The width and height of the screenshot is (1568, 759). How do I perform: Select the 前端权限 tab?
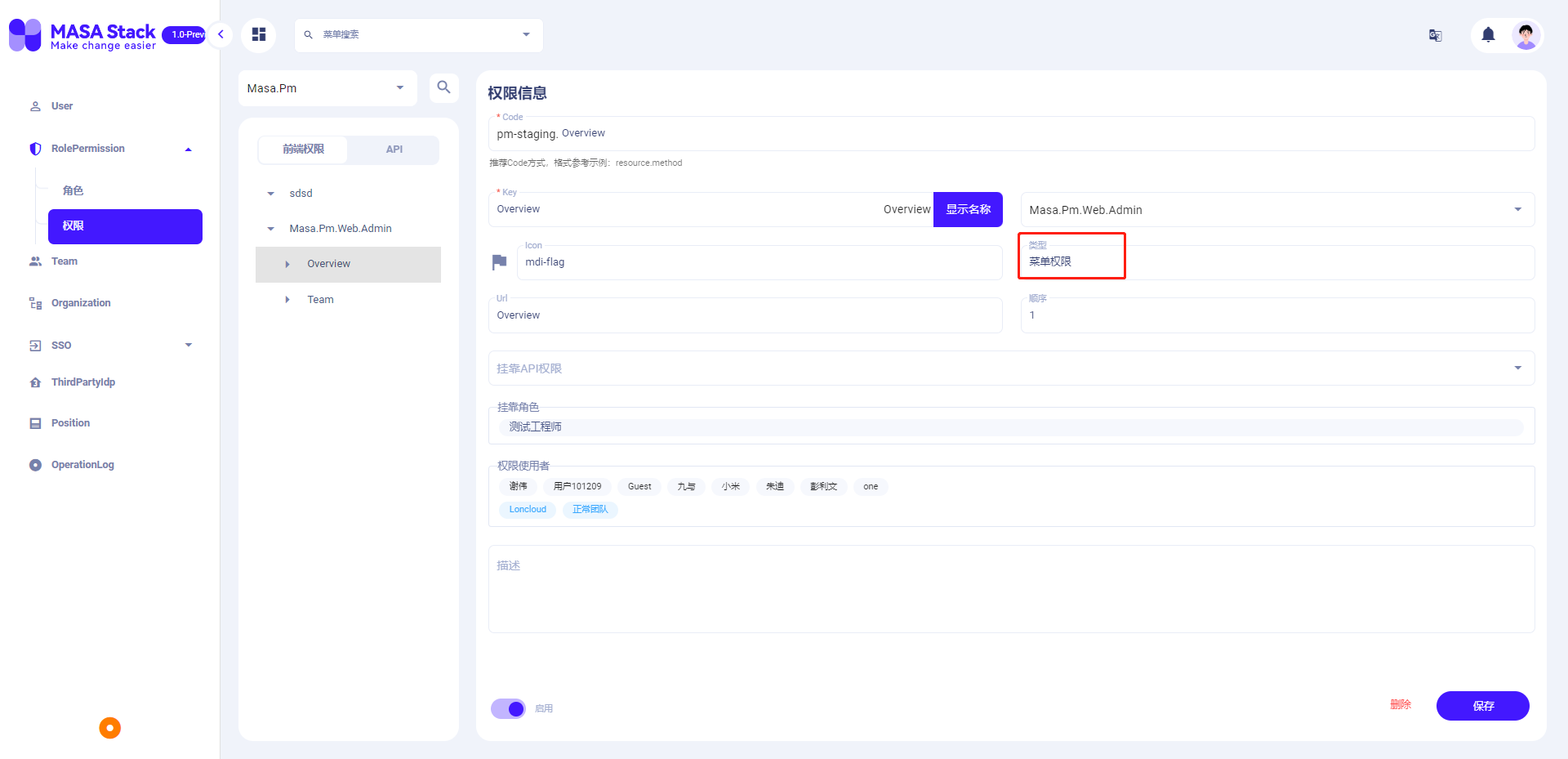[303, 150]
